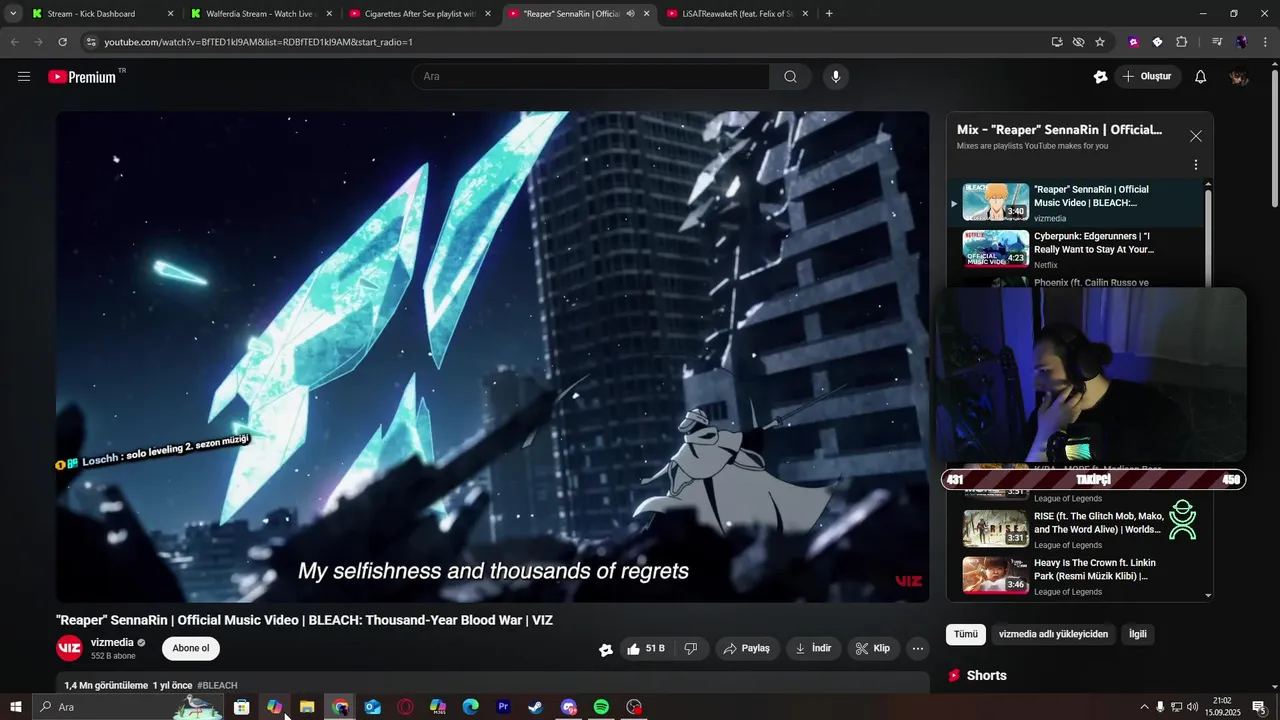Start voice search with microphone icon
Image resolution: width=1280 pixels, height=720 pixels.
tap(836, 76)
